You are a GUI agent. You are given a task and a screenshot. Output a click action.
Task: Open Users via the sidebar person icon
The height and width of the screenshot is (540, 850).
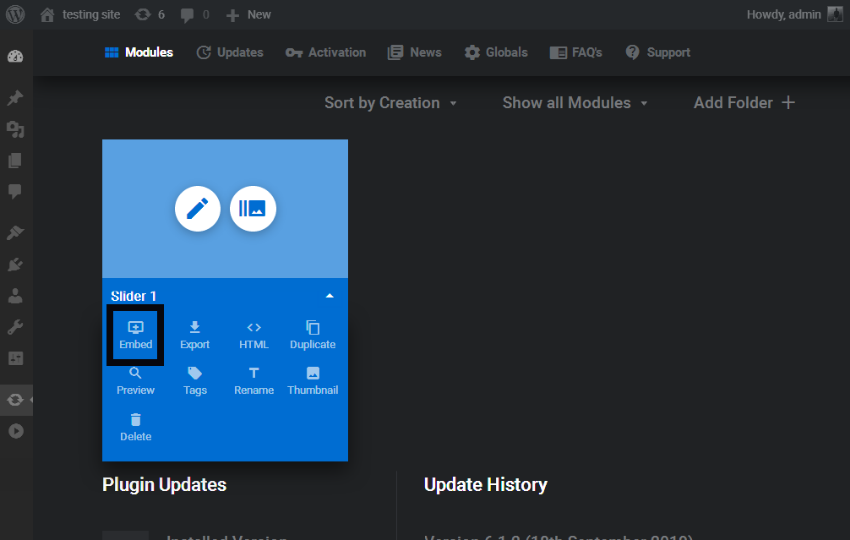(15, 296)
